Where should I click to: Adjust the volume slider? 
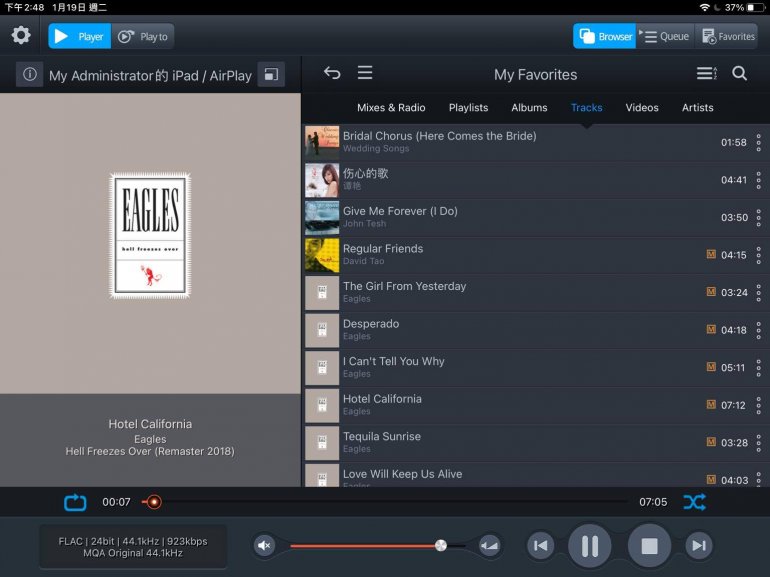tap(377, 546)
